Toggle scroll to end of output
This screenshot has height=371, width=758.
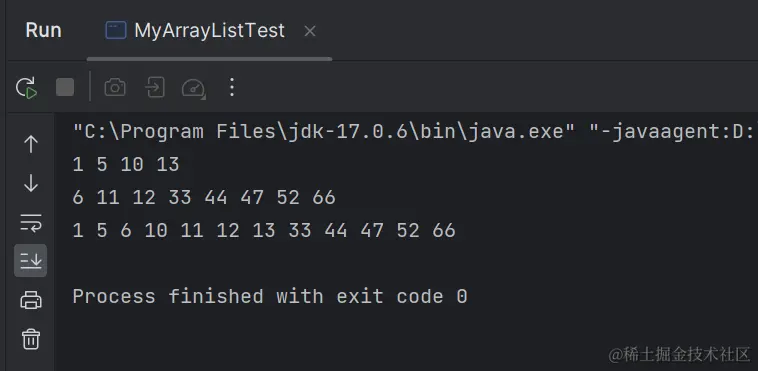tap(30, 261)
